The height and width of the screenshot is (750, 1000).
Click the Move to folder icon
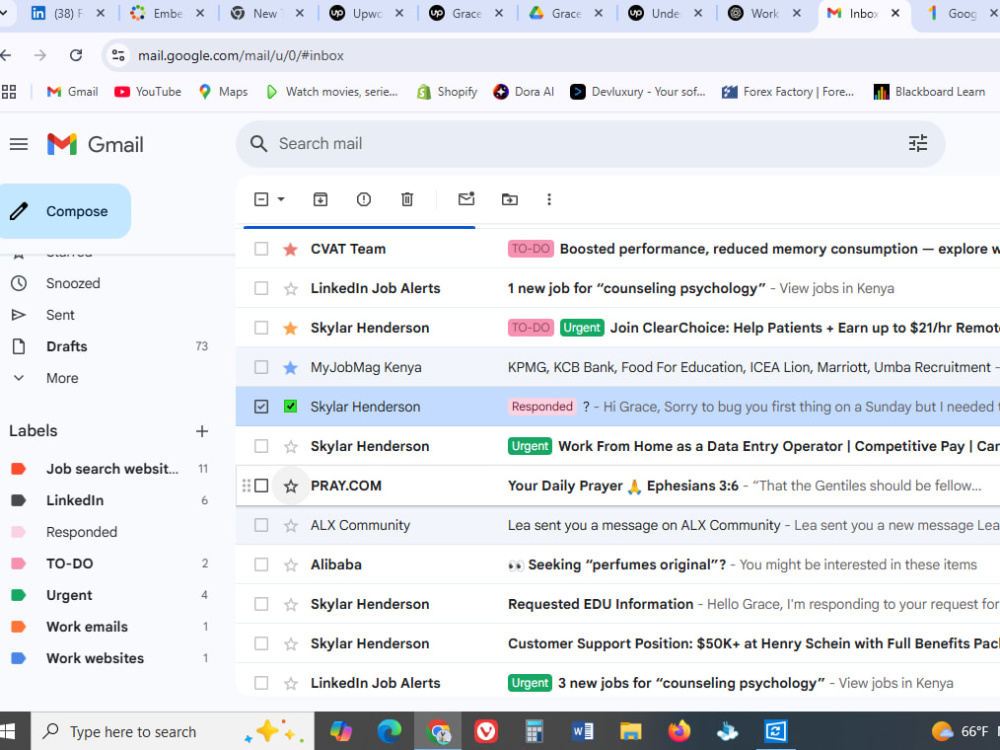(x=510, y=200)
